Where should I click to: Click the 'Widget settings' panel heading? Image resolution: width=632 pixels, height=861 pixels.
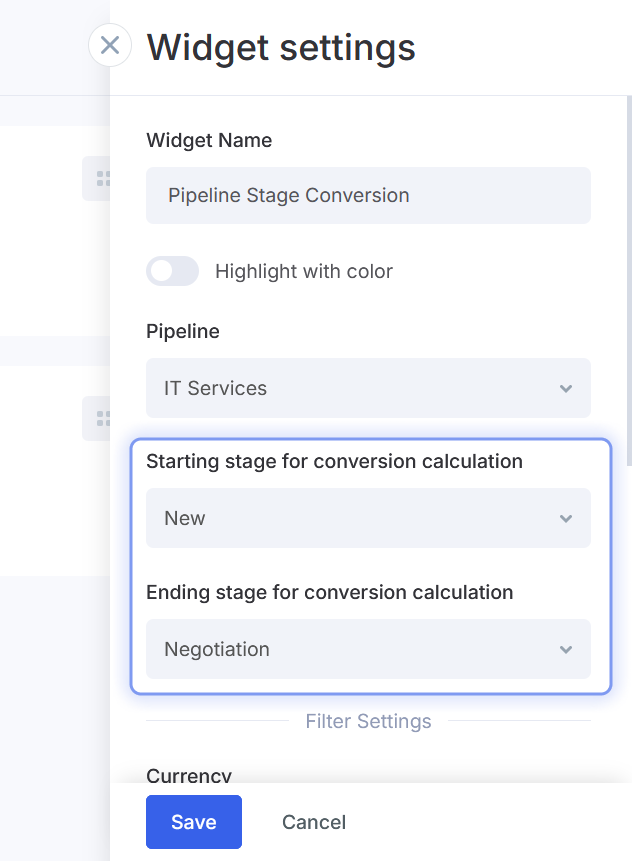click(281, 46)
